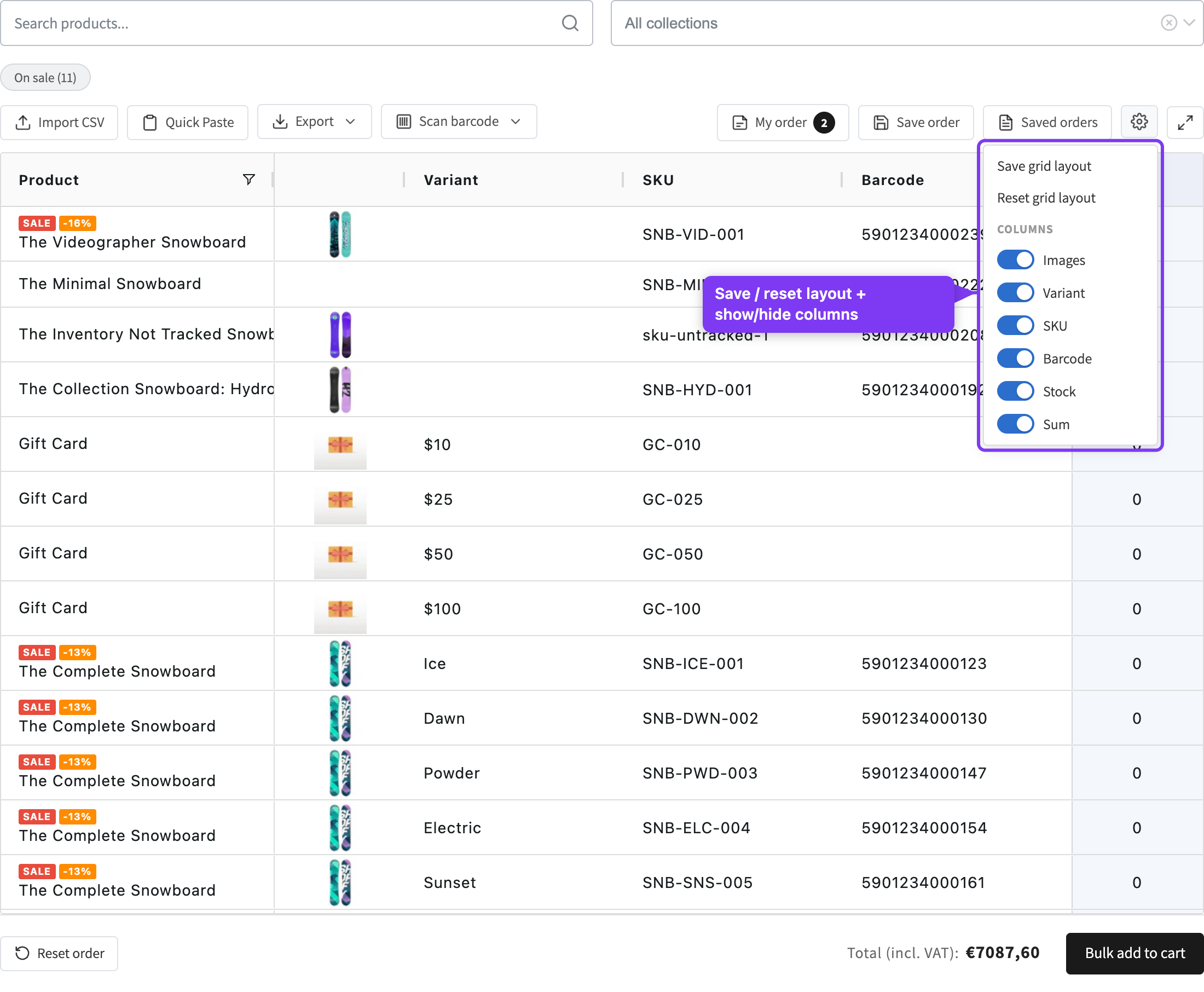Open My order with badge 2

(783, 122)
